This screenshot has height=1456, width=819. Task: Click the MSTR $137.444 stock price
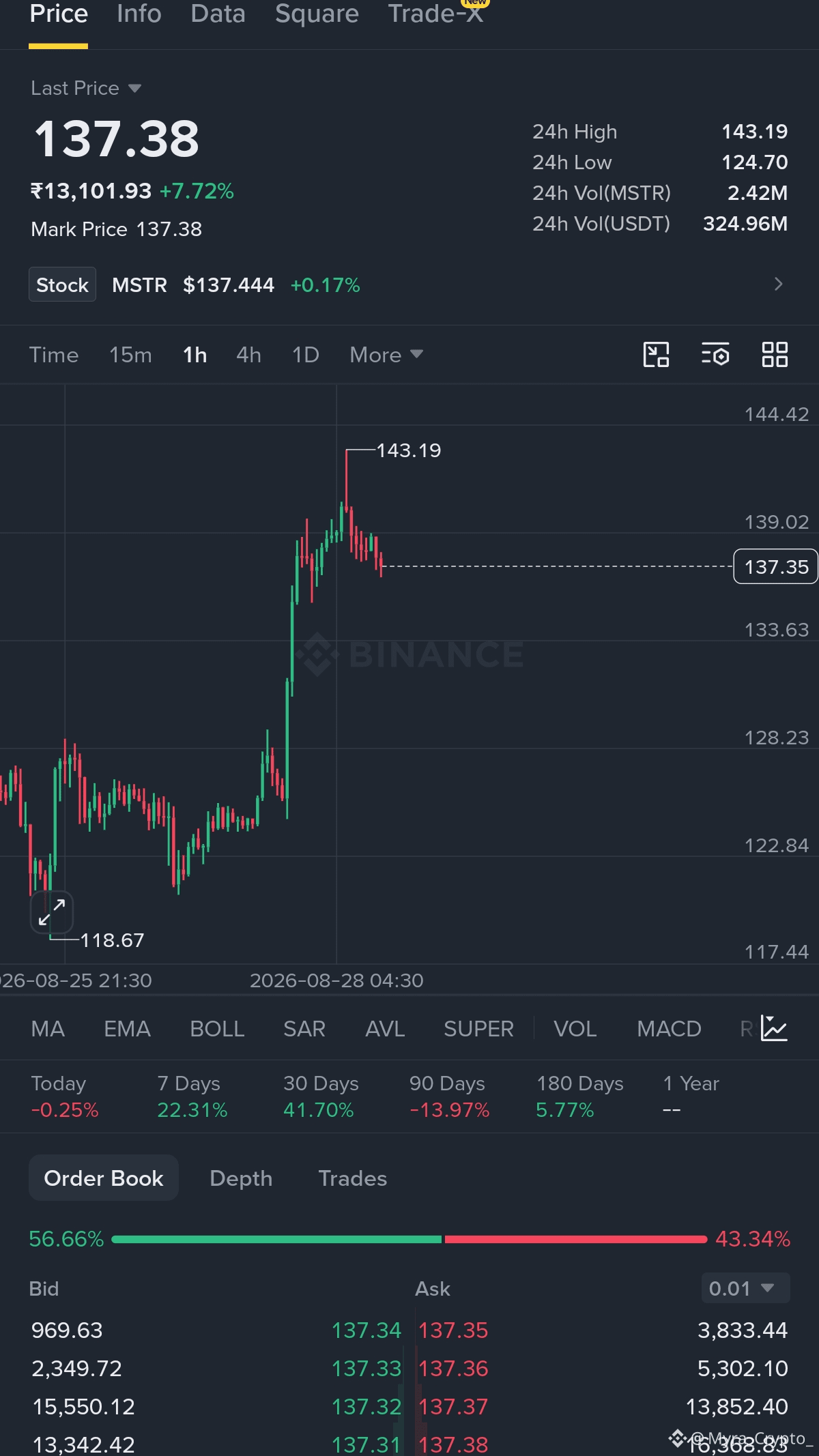[193, 285]
